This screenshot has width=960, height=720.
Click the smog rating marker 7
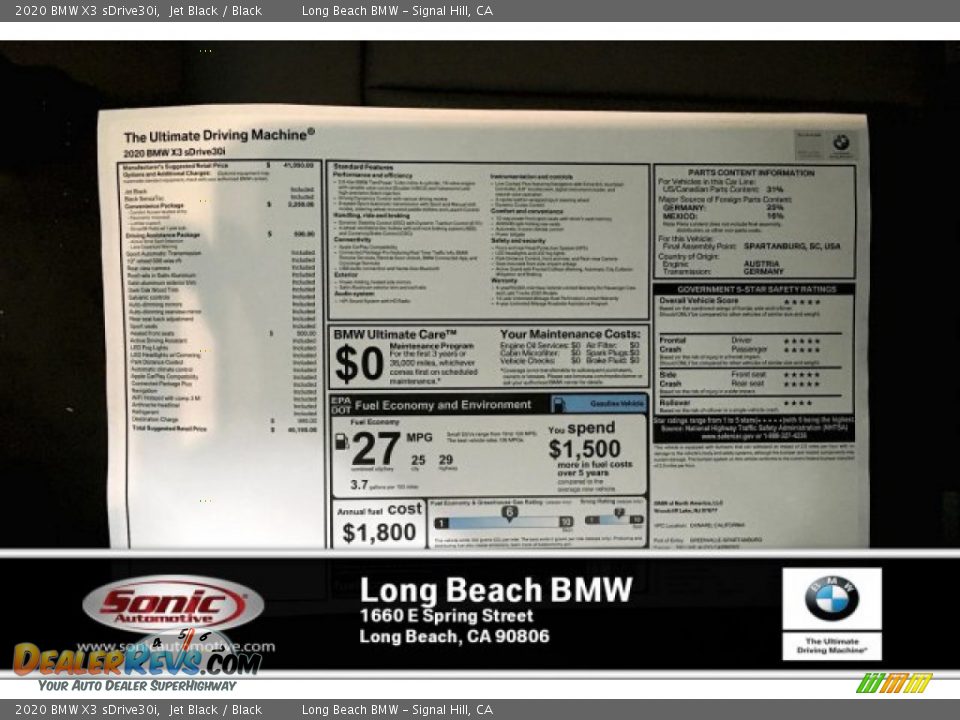point(620,512)
